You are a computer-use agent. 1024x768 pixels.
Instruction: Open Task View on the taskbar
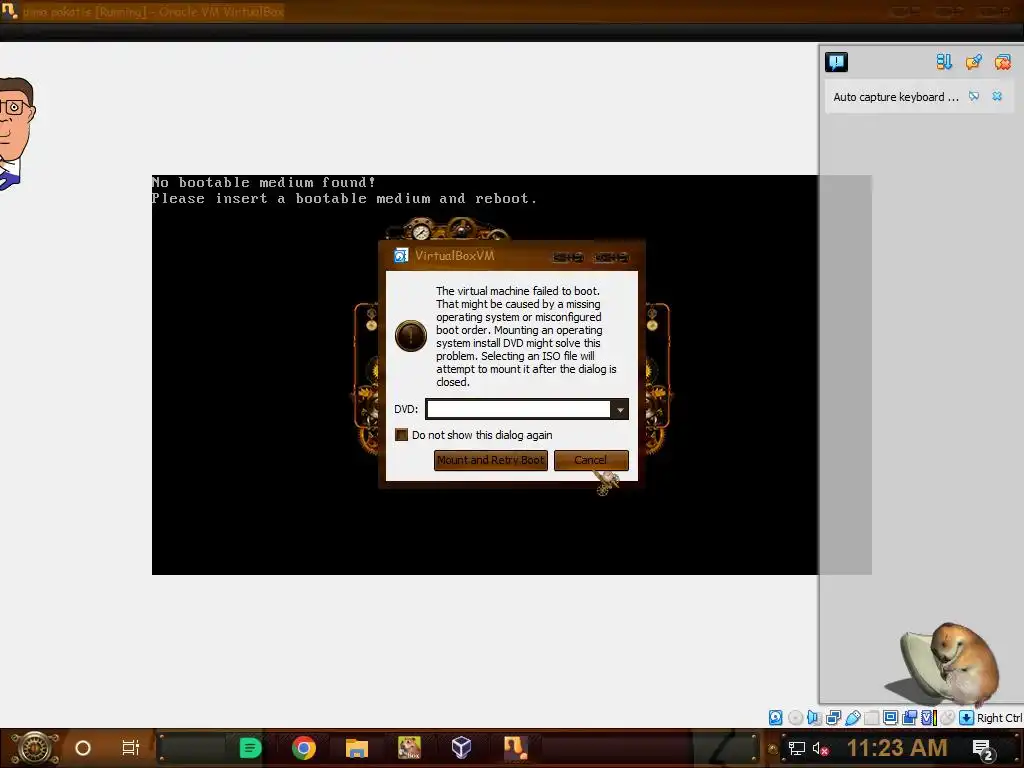click(x=131, y=748)
